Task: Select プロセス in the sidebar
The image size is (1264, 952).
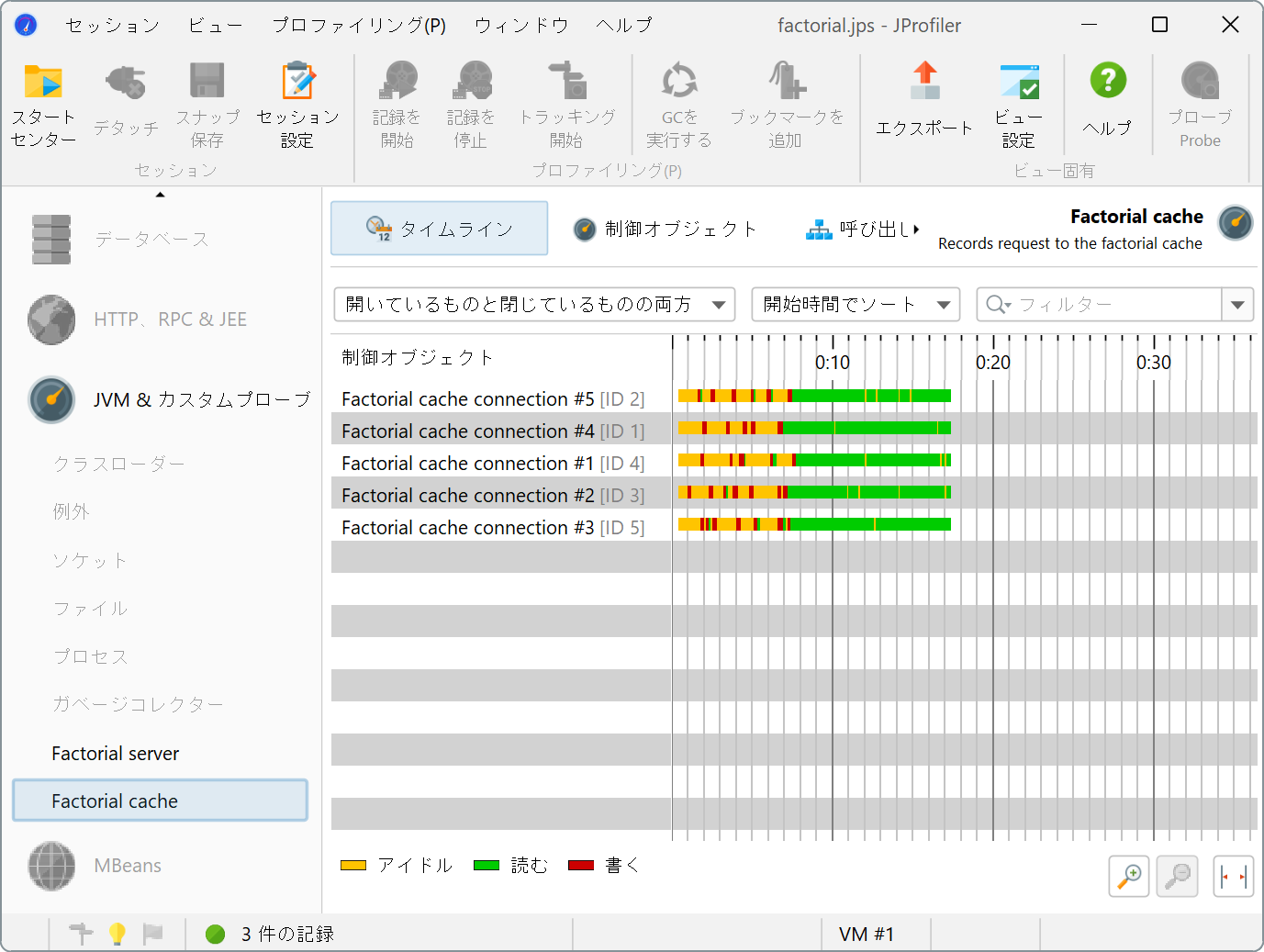Action: click(x=90, y=657)
